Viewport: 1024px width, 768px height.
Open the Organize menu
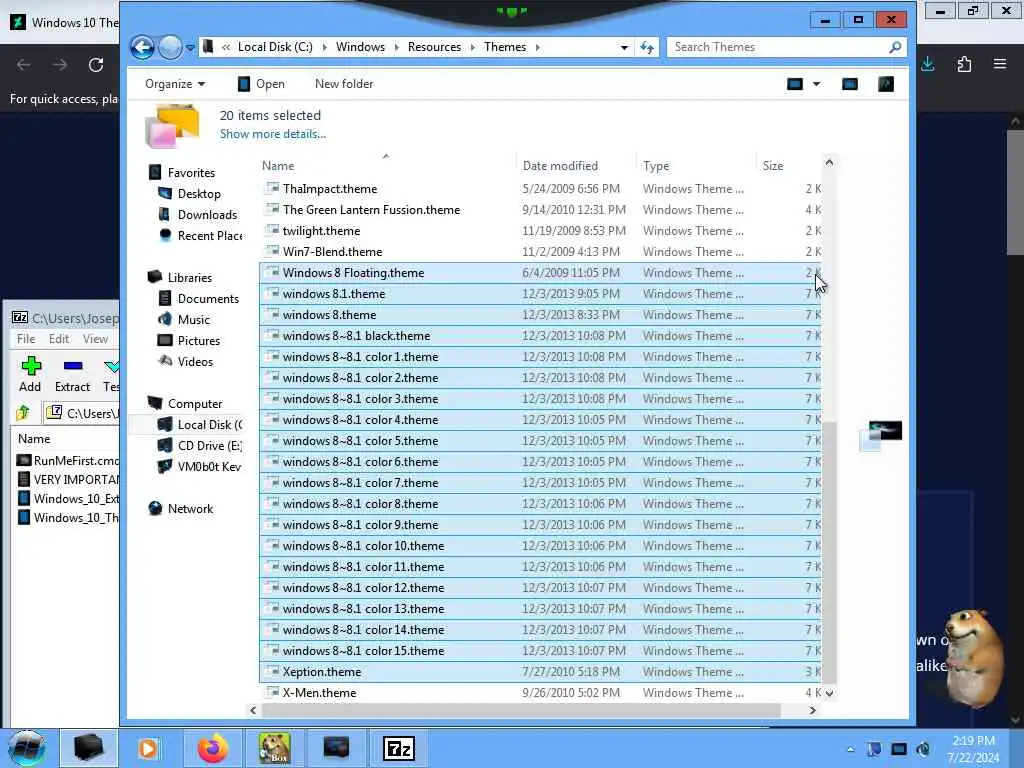click(174, 84)
